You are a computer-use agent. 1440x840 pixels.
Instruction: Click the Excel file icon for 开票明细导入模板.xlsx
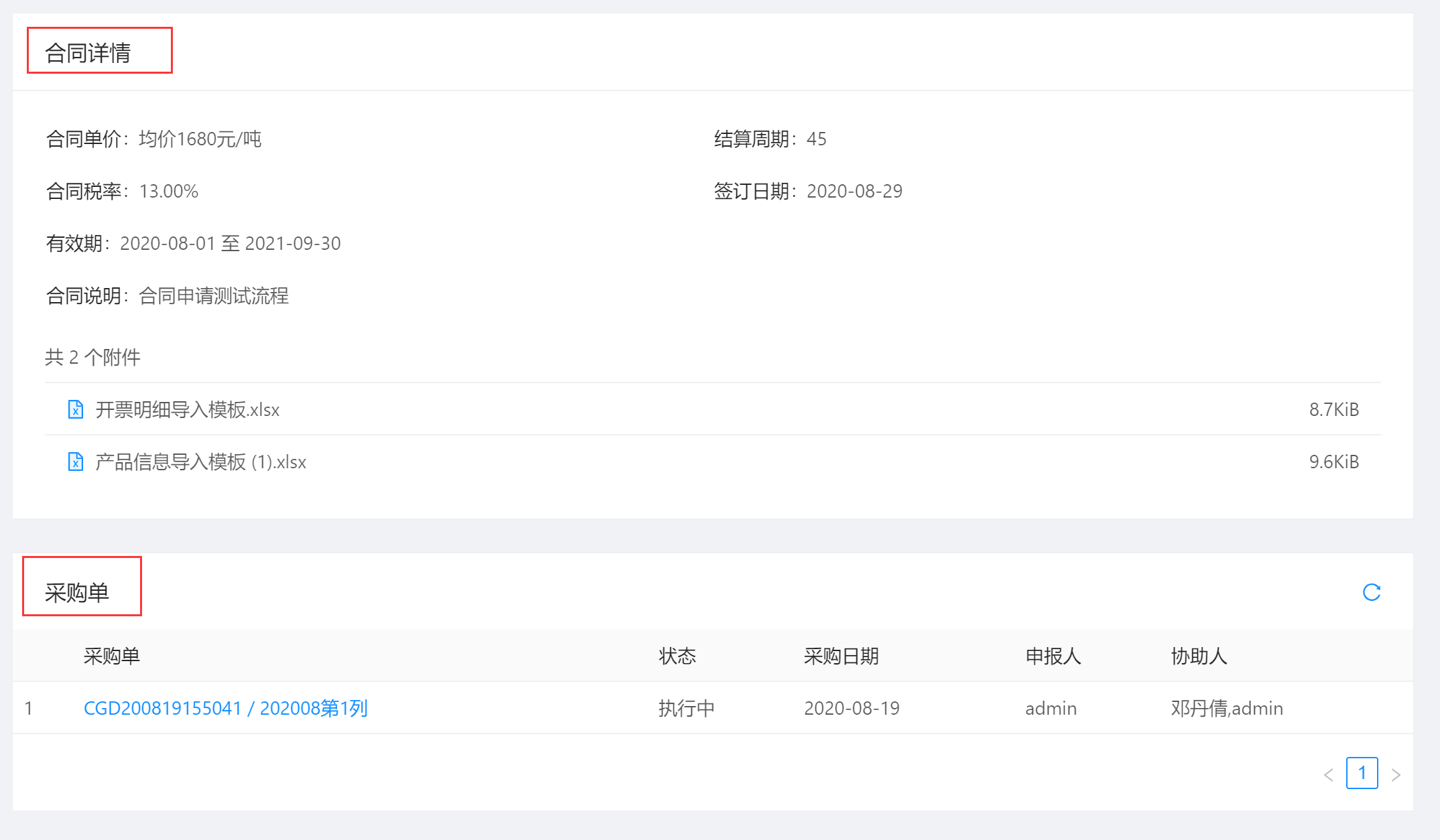76,409
